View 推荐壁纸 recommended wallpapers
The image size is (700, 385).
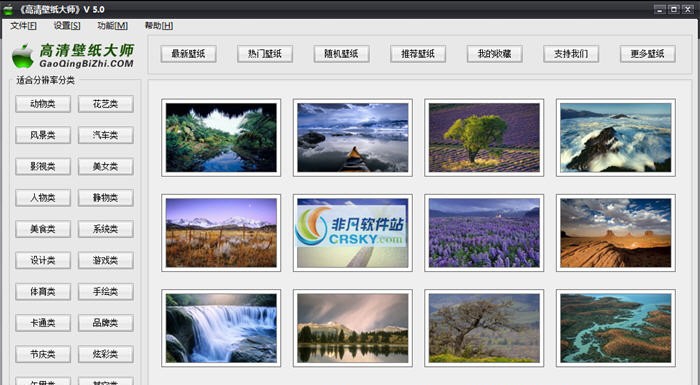(x=418, y=54)
